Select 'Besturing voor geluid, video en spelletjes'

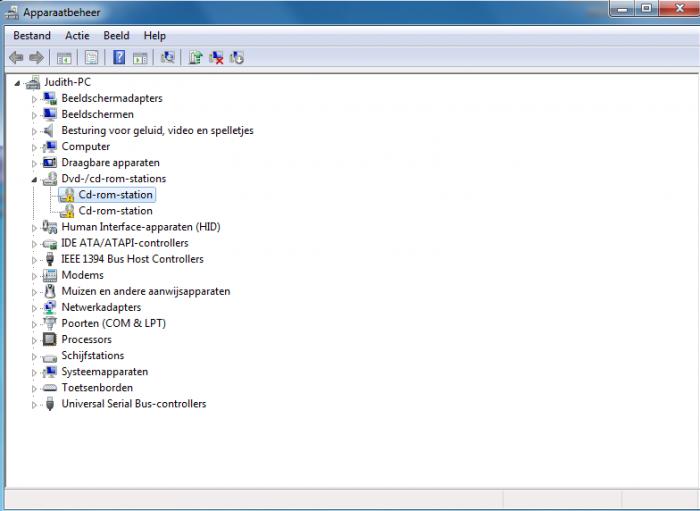[158, 130]
